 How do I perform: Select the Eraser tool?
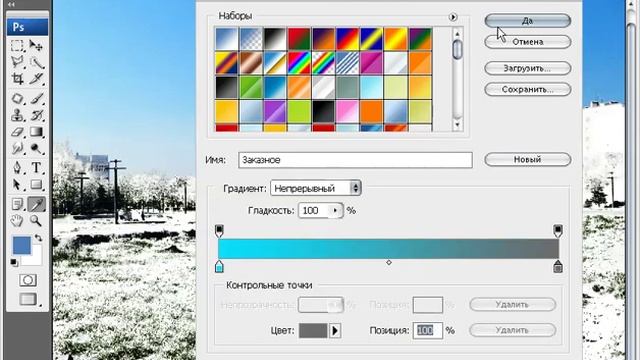(17, 132)
